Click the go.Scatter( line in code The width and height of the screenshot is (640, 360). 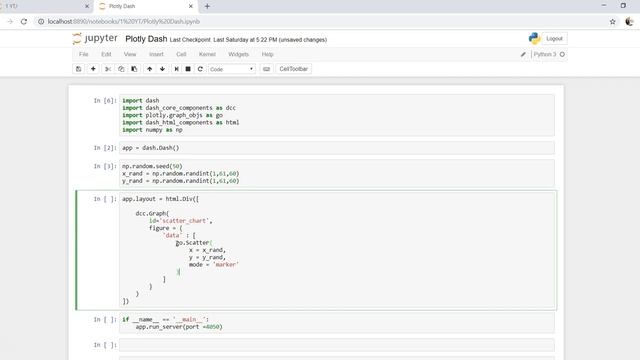pyautogui.click(x=194, y=243)
